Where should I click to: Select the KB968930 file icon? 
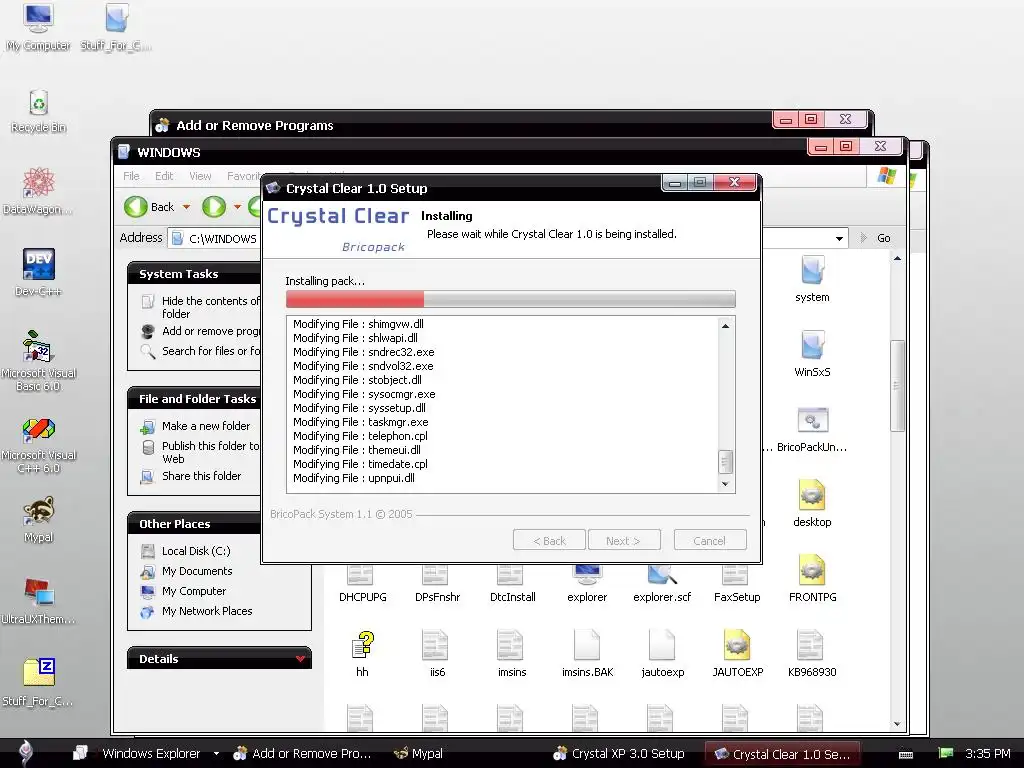[x=812, y=654]
